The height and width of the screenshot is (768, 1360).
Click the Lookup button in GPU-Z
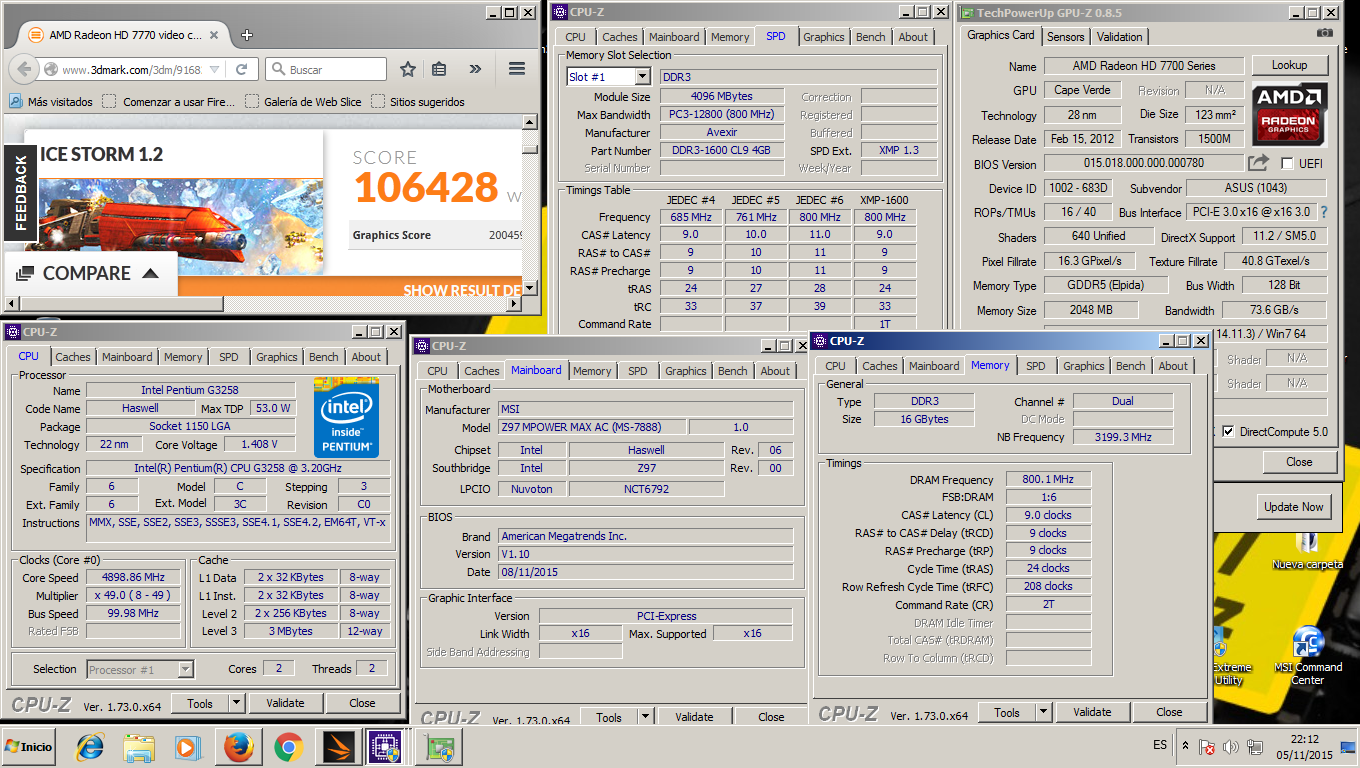click(1289, 65)
